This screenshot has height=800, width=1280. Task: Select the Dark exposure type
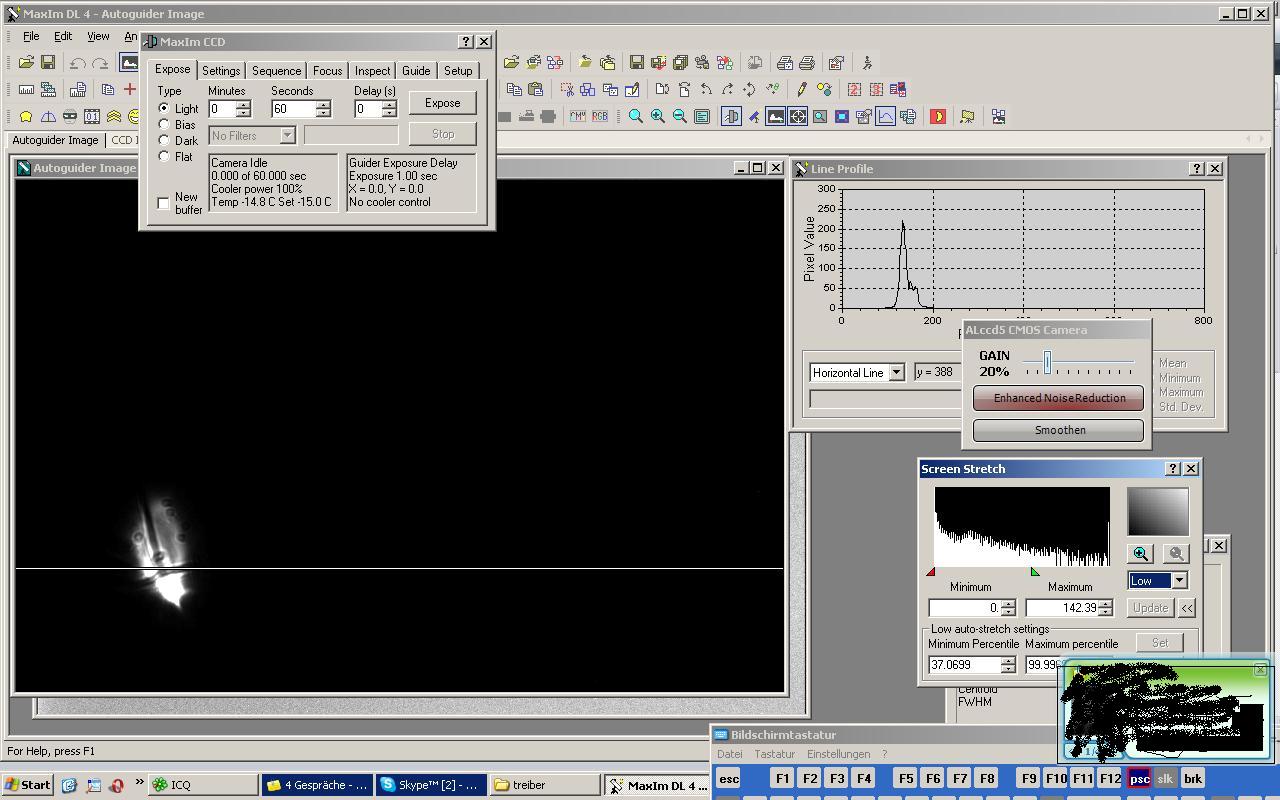pyautogui.click(x=164, y=141)
